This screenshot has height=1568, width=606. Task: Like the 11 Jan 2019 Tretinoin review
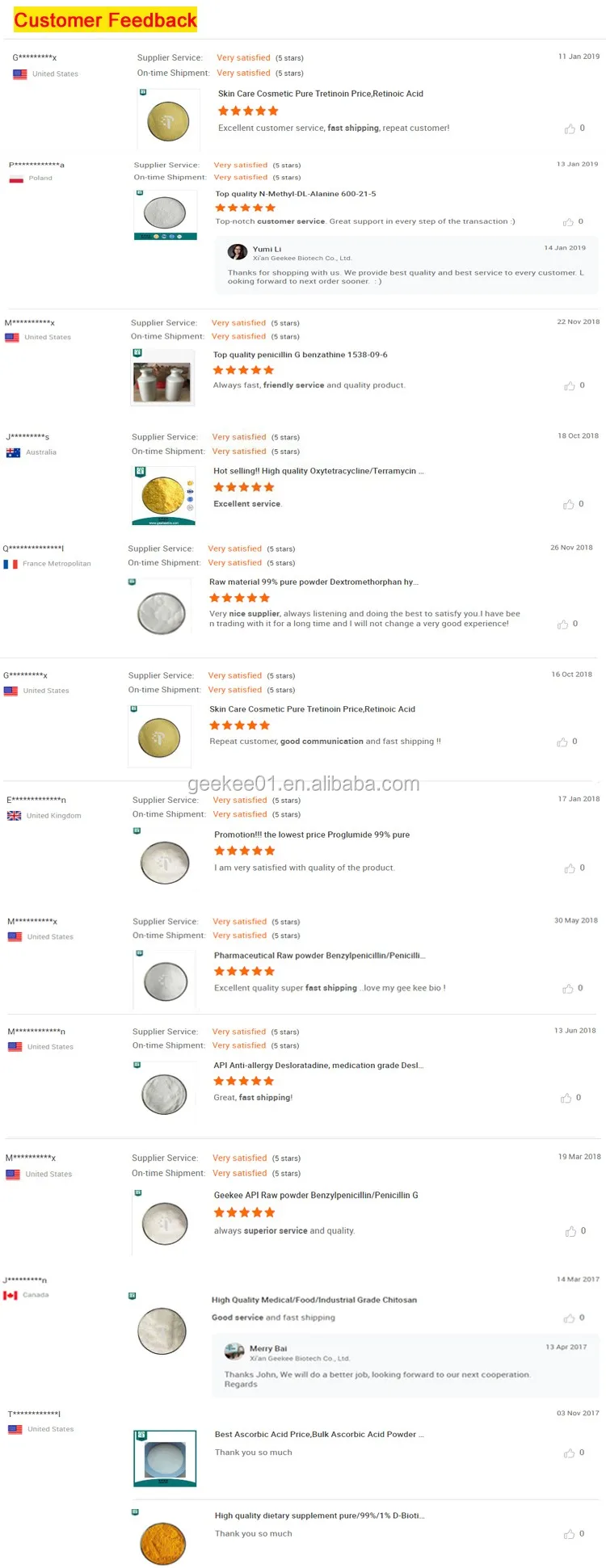pos(570,128)
